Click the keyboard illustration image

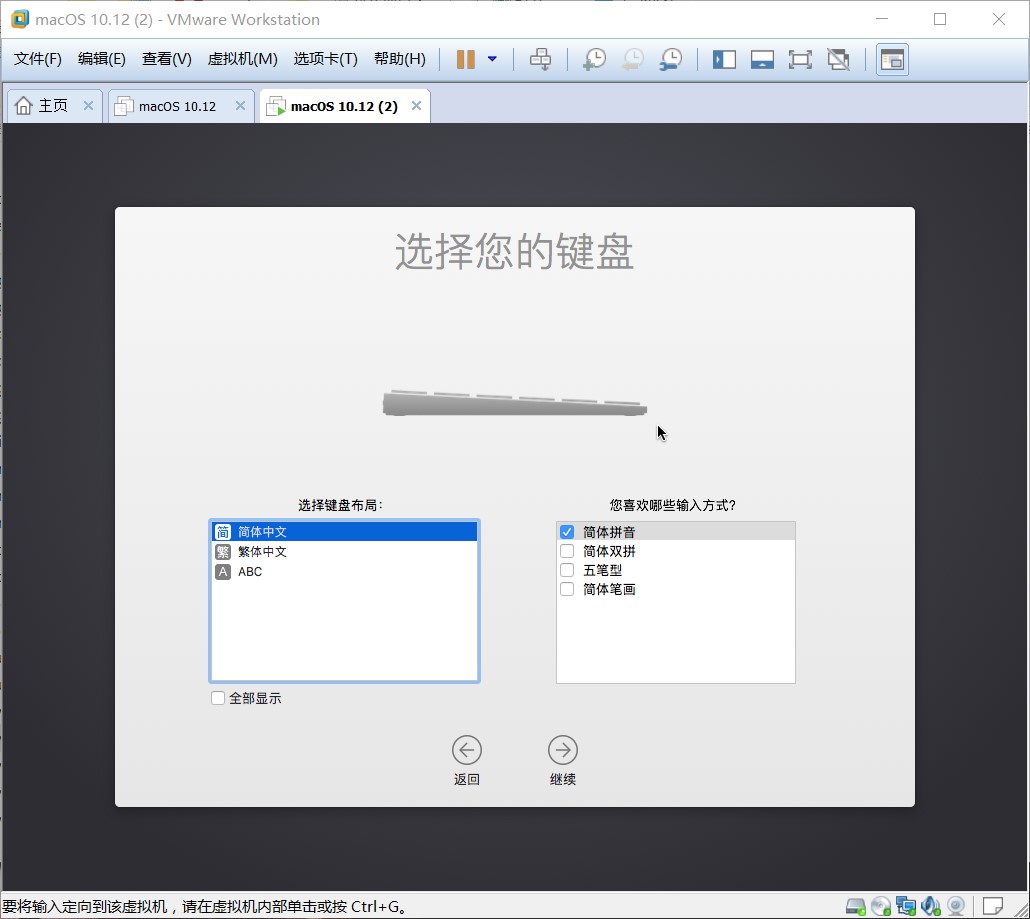point(515,403)
